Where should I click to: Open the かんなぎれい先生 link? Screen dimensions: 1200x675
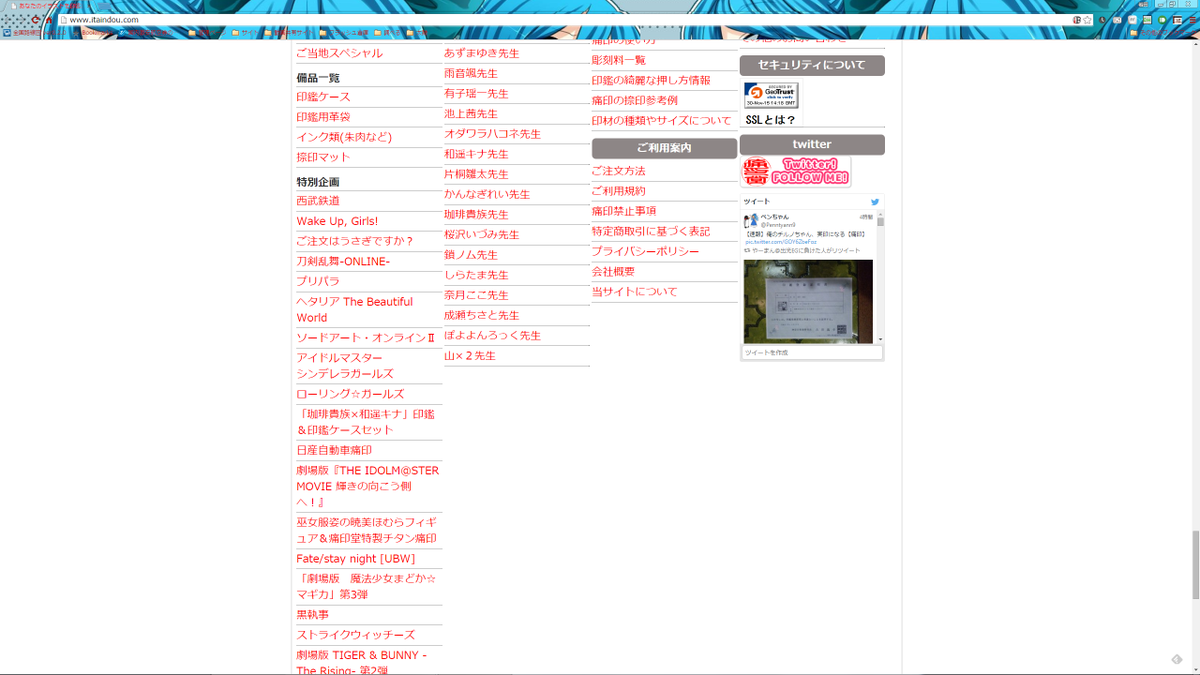coord(487,194)
